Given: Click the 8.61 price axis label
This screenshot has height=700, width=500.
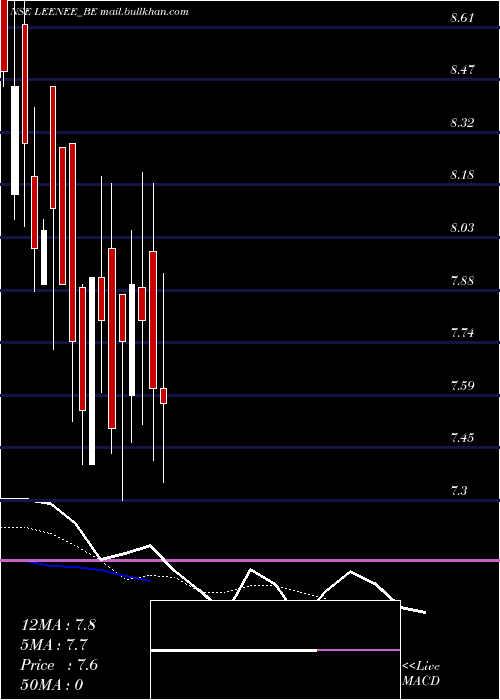Looking at the screenshot, I should (462, 18).
